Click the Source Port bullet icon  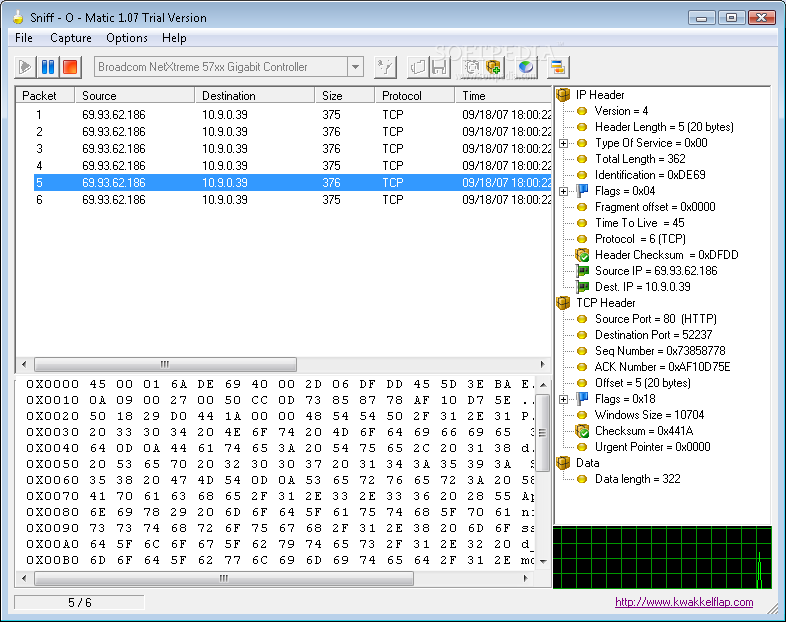pyautogui.click(x=582, y=319)
